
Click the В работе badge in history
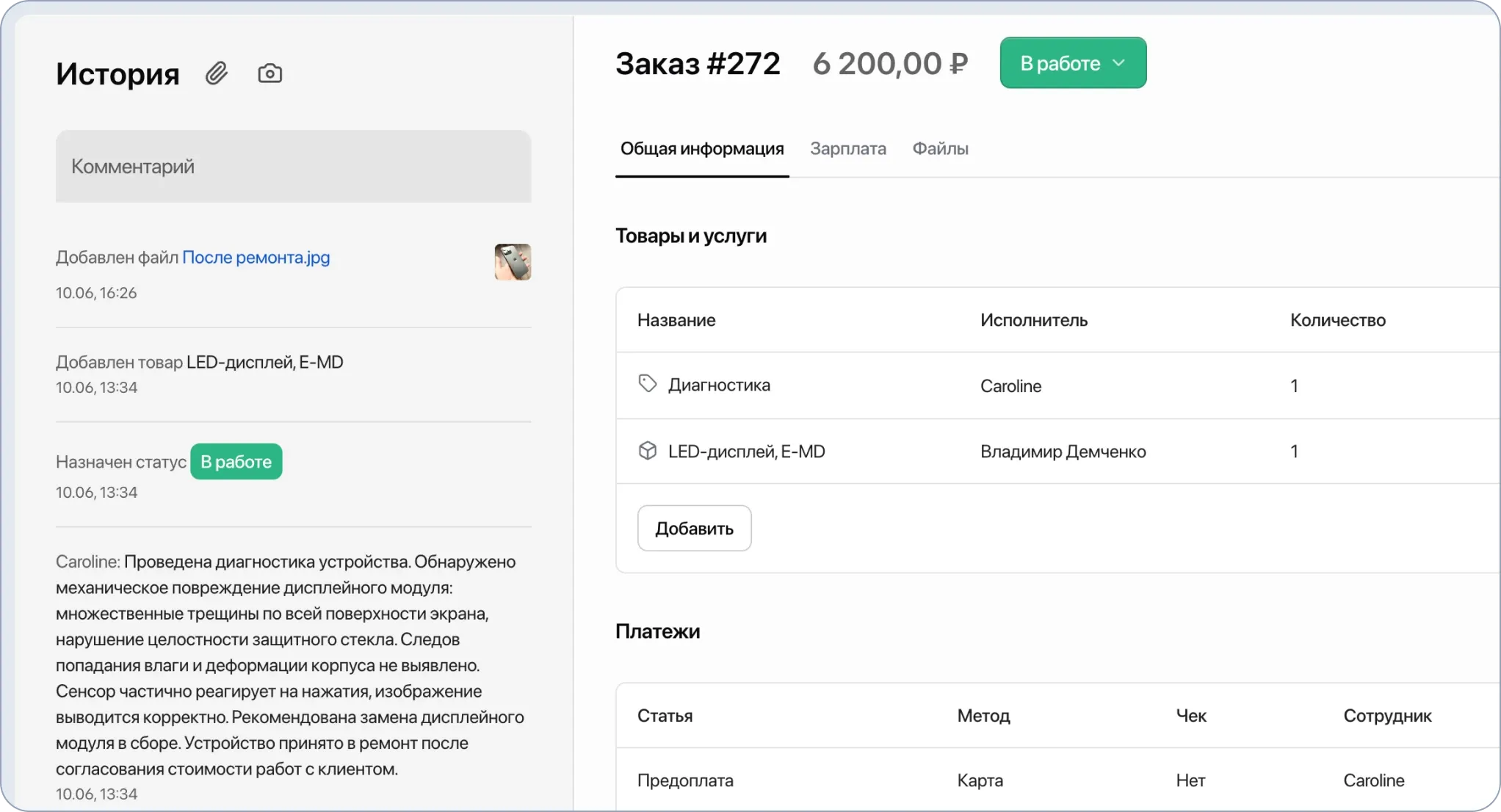pyautogui.click(x=236, y=462)
